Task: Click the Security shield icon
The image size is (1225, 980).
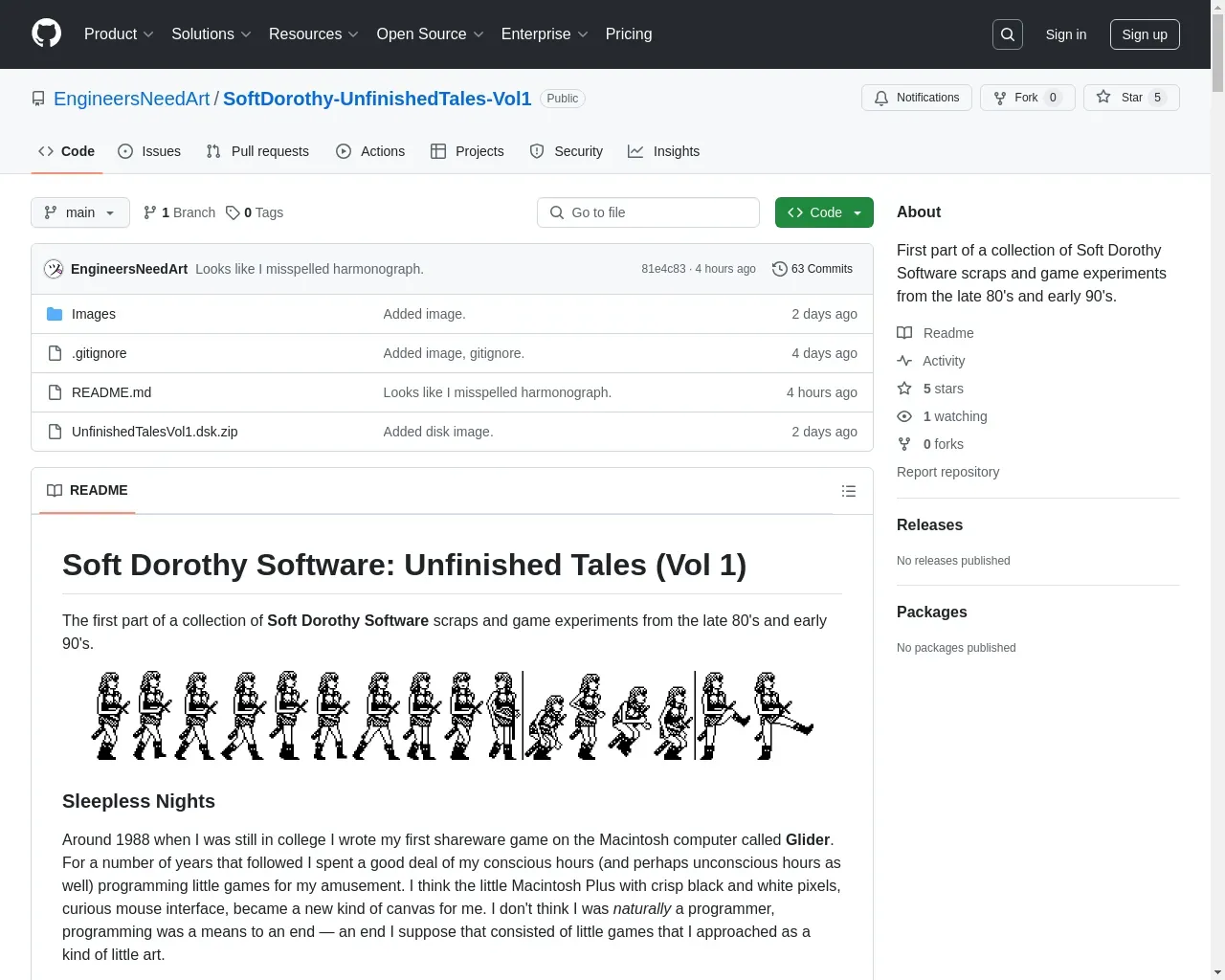Action: click(537, 151)
